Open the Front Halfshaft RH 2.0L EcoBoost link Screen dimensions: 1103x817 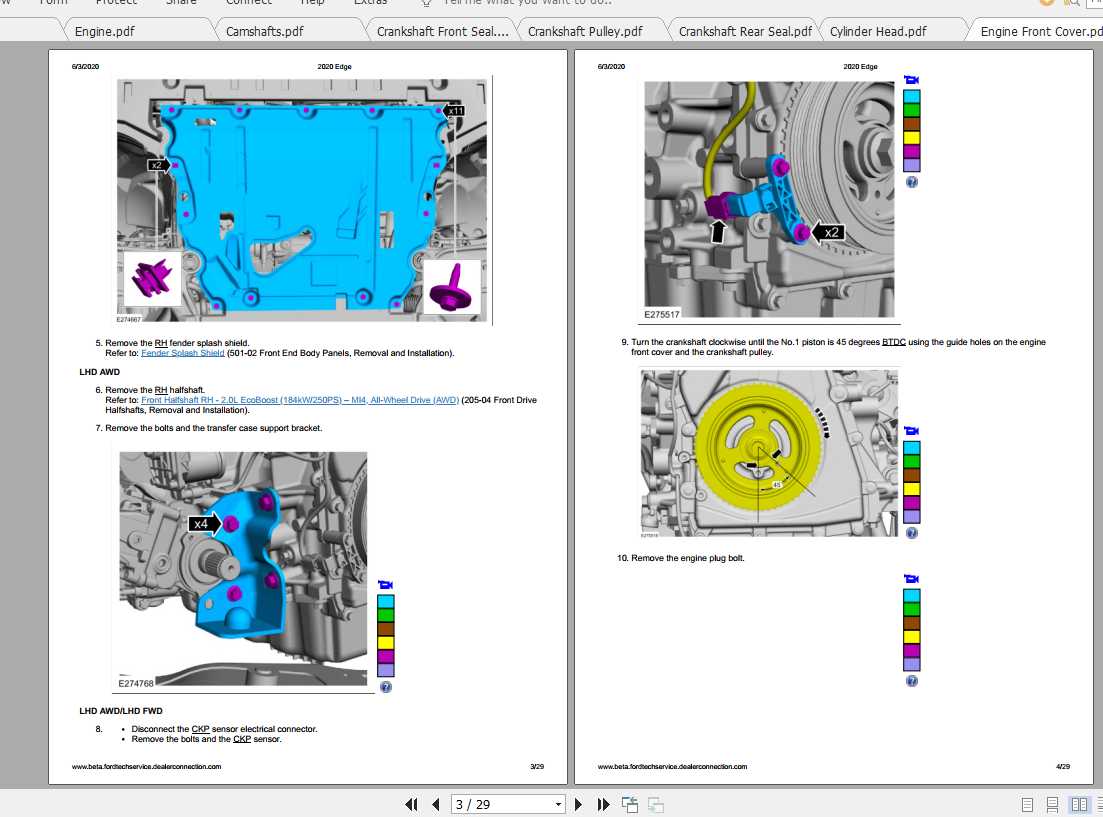[x=300, y=400]
